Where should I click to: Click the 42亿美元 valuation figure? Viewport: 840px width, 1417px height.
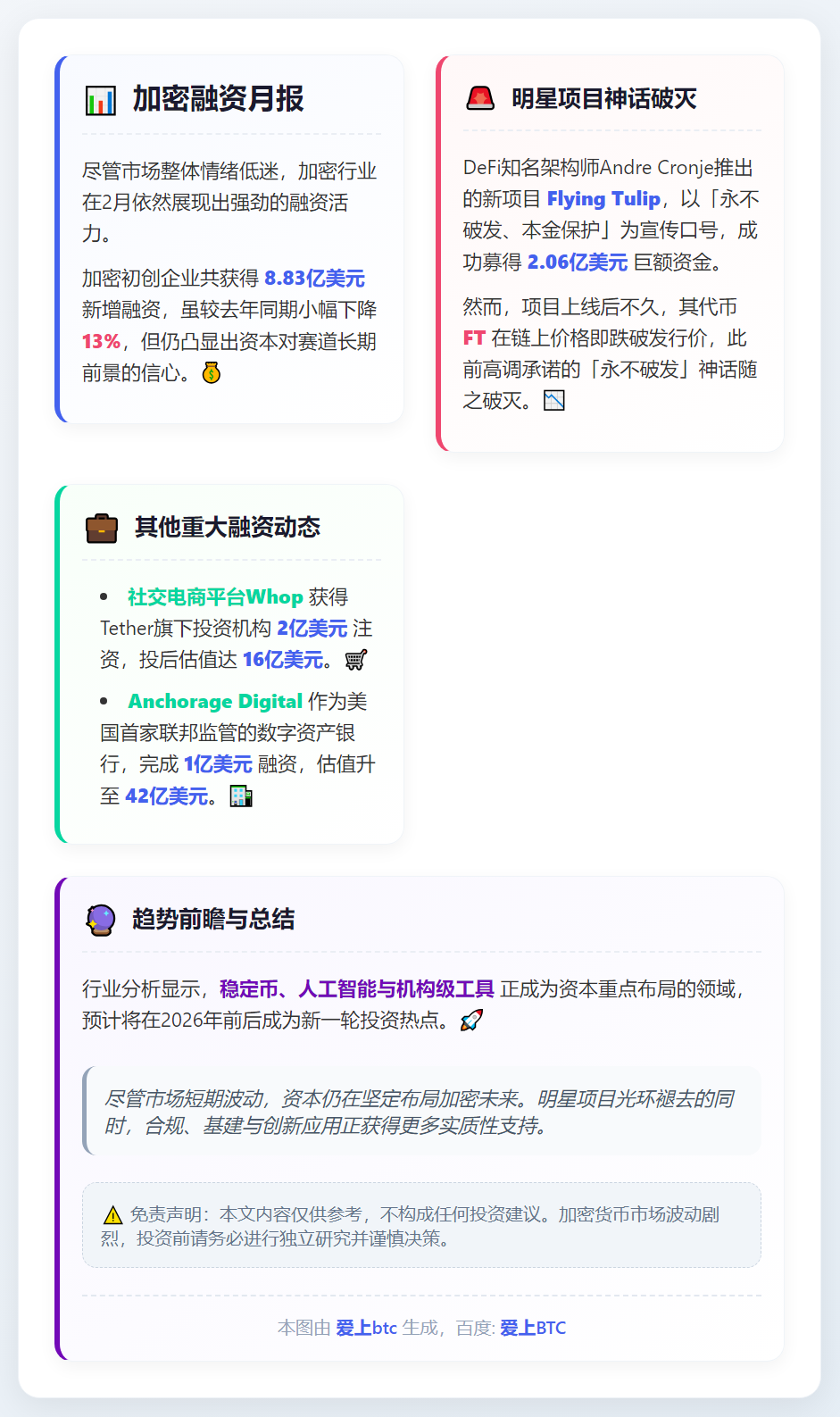[166, 796]
